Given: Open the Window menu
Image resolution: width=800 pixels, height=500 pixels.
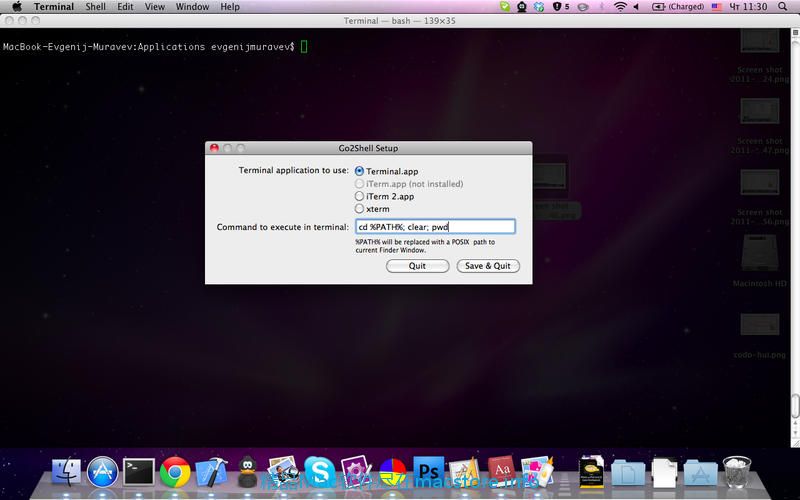Looking at the screenshot, I should pos(192,7).
